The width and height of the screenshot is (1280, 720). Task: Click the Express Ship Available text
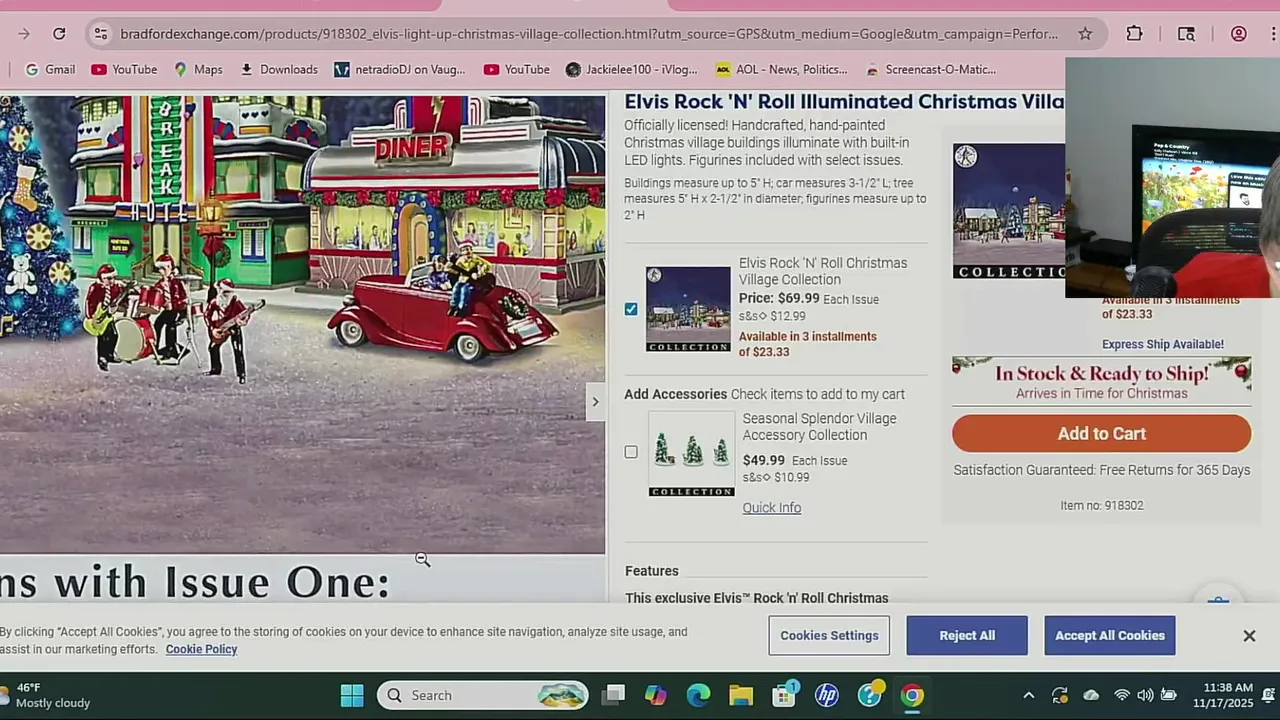(1163, 344)
